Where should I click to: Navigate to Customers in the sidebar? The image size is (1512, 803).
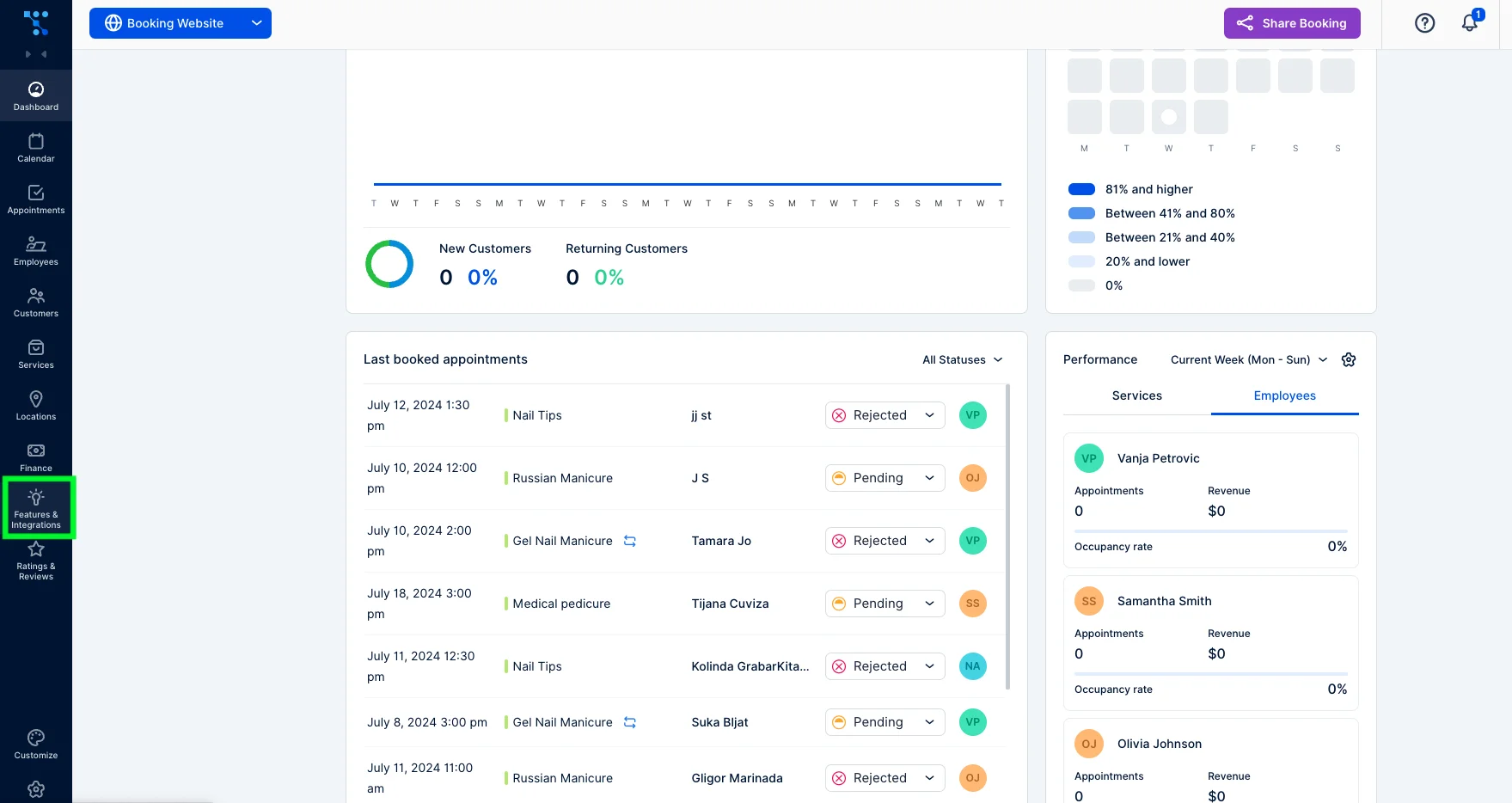pos(36,302)
